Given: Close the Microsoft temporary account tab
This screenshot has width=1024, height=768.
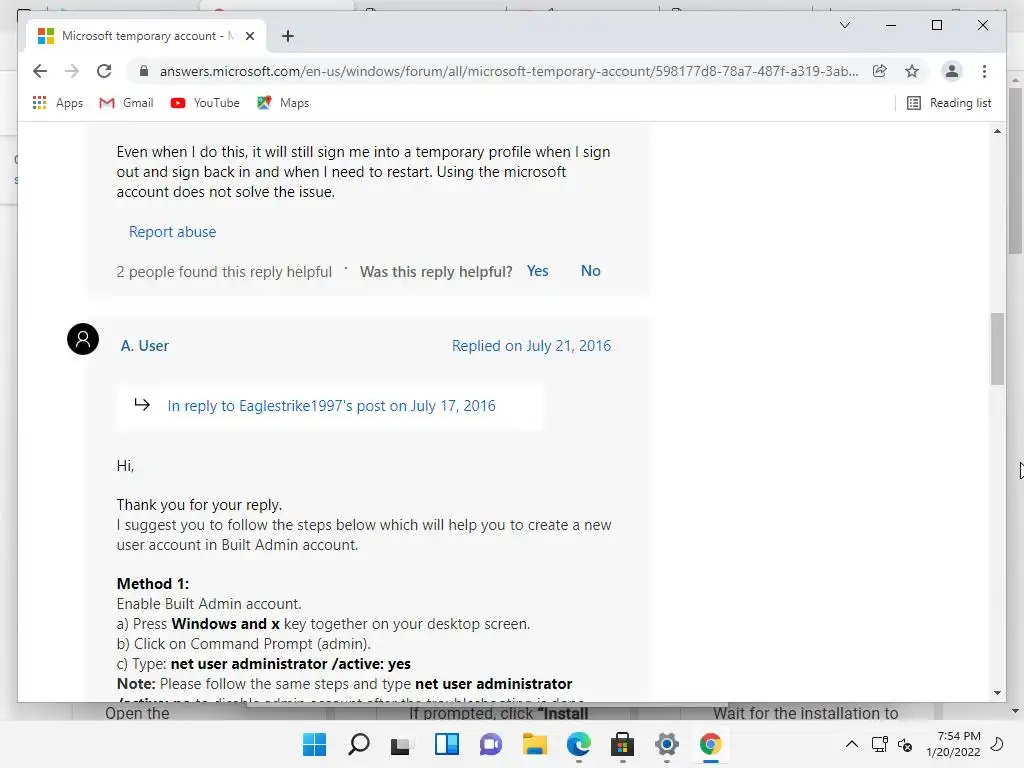Looking at the screenshot, I should [249, 36].
